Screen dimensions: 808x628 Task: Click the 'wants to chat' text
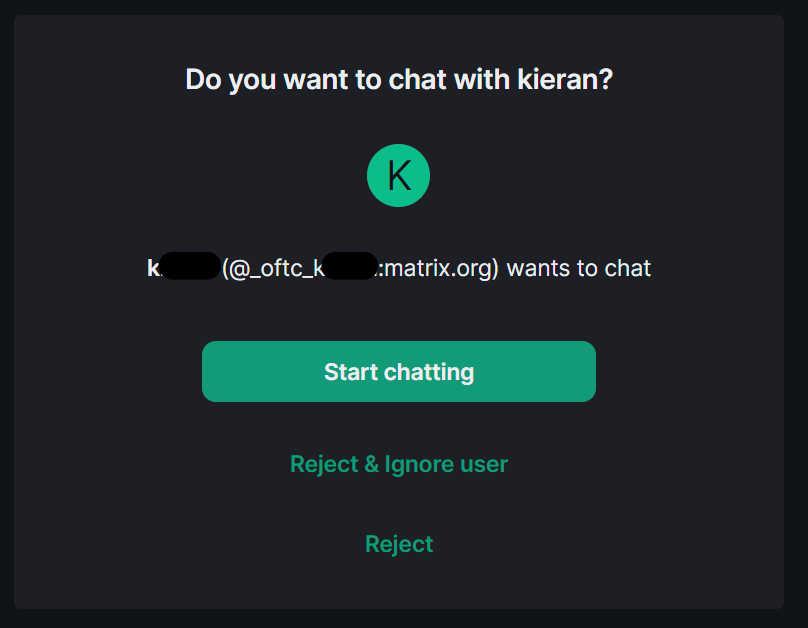[579, 268]
